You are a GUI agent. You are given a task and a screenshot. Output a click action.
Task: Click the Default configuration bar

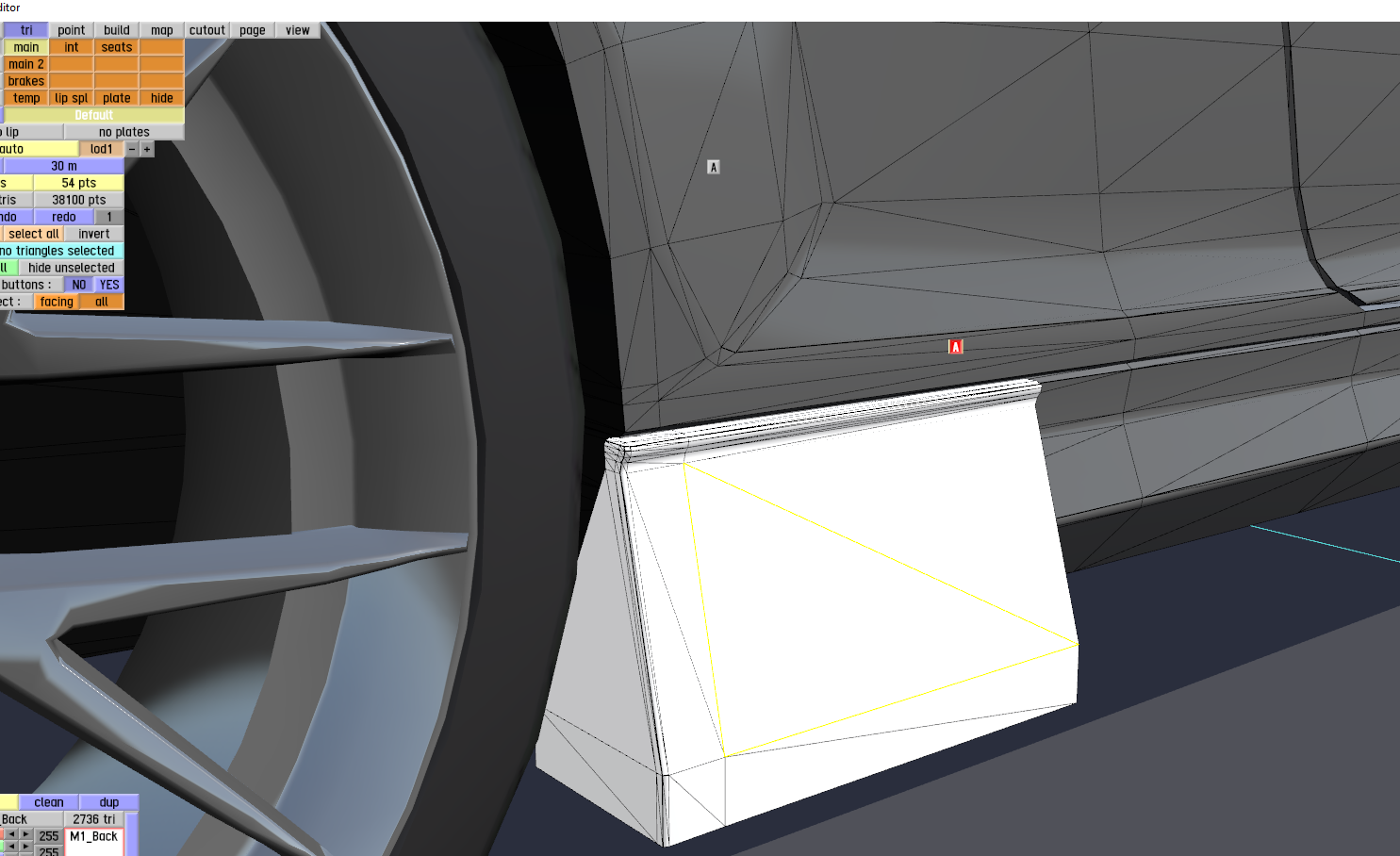(94, 115)
